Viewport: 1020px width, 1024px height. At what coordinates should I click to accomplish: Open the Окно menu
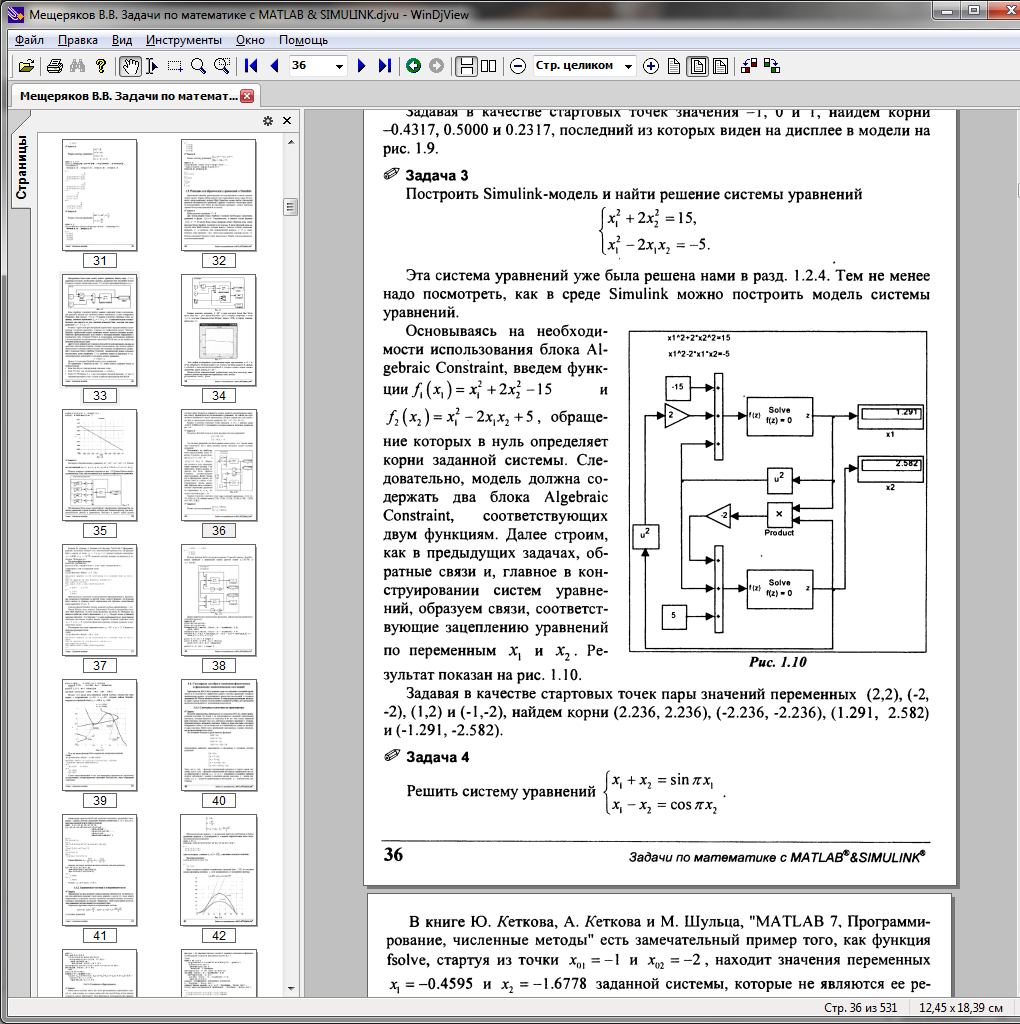pyautogui.click(x=250, y=40)
